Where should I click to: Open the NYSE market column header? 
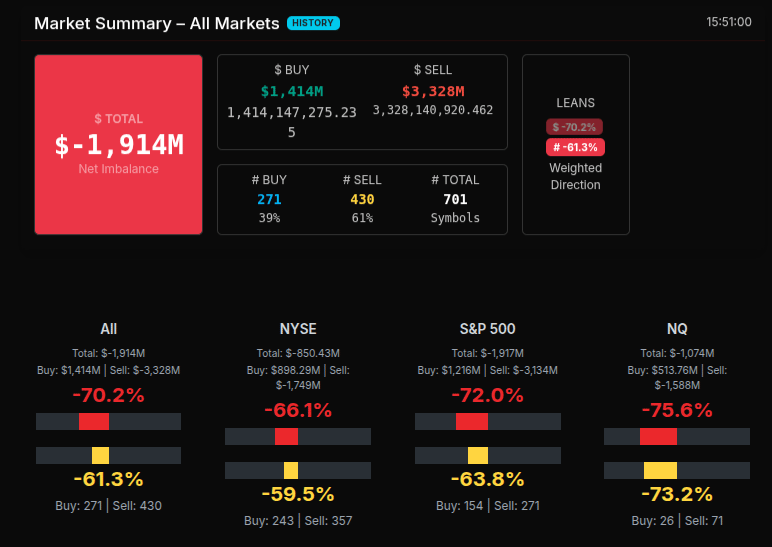tap(298, 328)
